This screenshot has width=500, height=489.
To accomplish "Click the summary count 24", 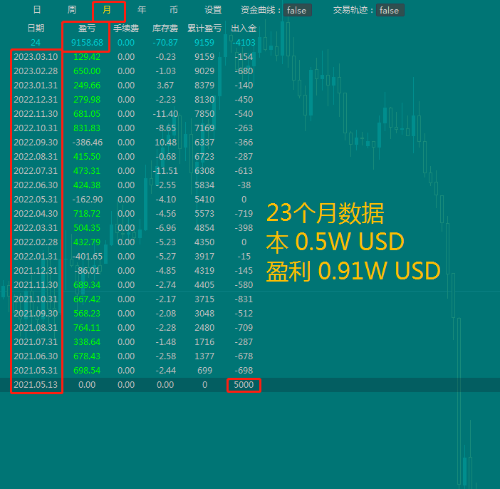I will pyautogui.click(x=36, y=43).
